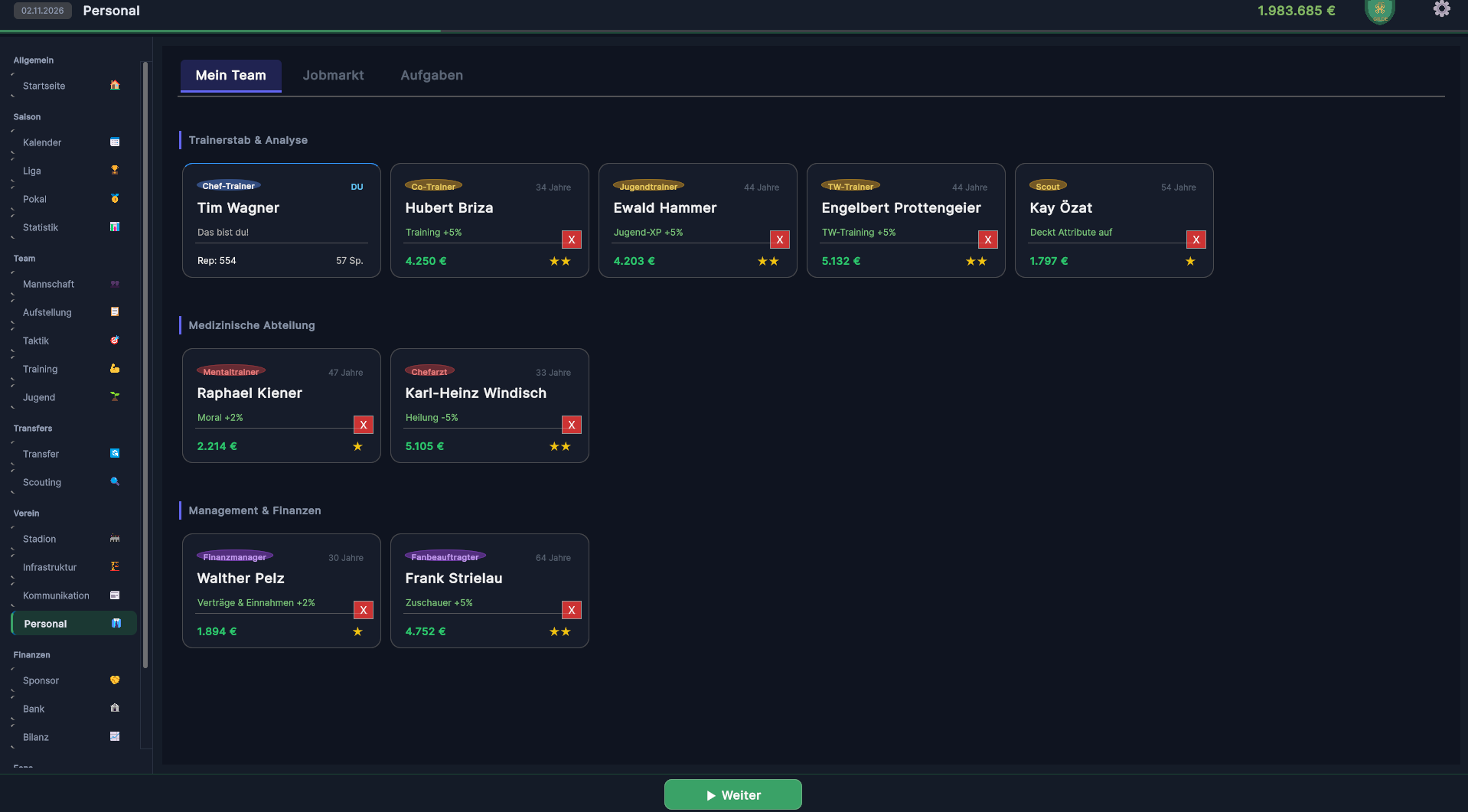1468x812 pixels.
Task: Click the Bilanz chart icon
Action: click(x=115, y=736)
